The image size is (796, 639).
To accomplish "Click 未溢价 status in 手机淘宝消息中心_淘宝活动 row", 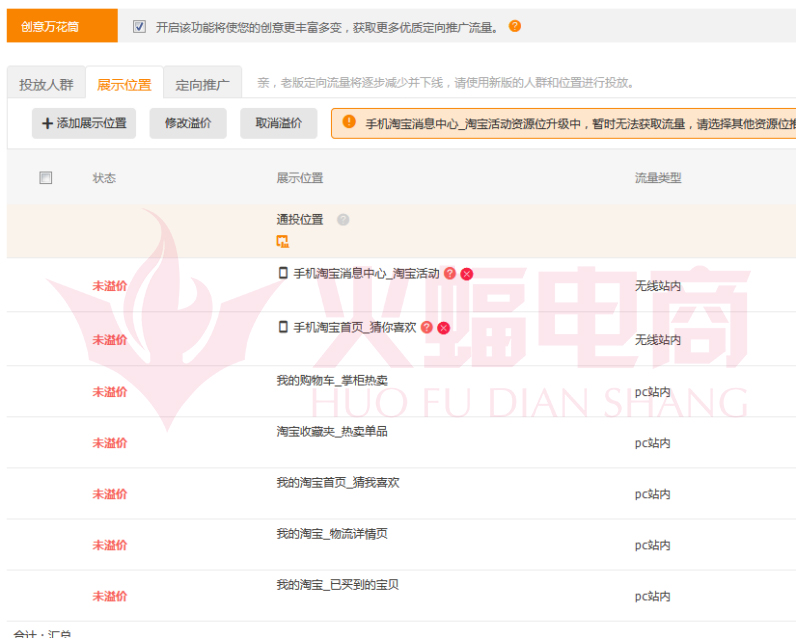I will click(110, 286).
